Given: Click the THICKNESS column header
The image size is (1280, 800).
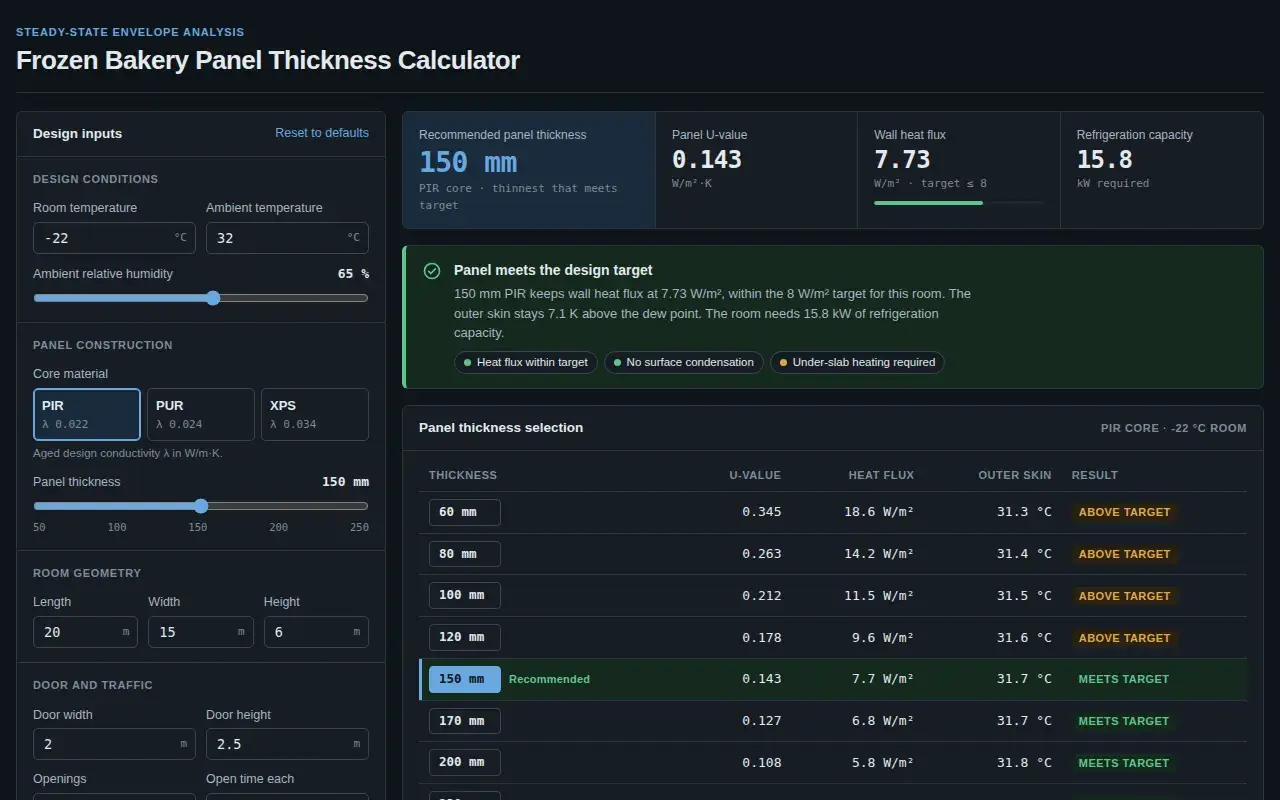Looking at the screenshot, I should [x=463, y=475].
